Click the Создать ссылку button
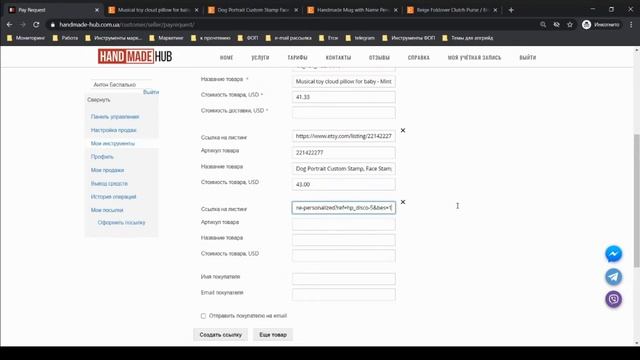 [220, 335]
